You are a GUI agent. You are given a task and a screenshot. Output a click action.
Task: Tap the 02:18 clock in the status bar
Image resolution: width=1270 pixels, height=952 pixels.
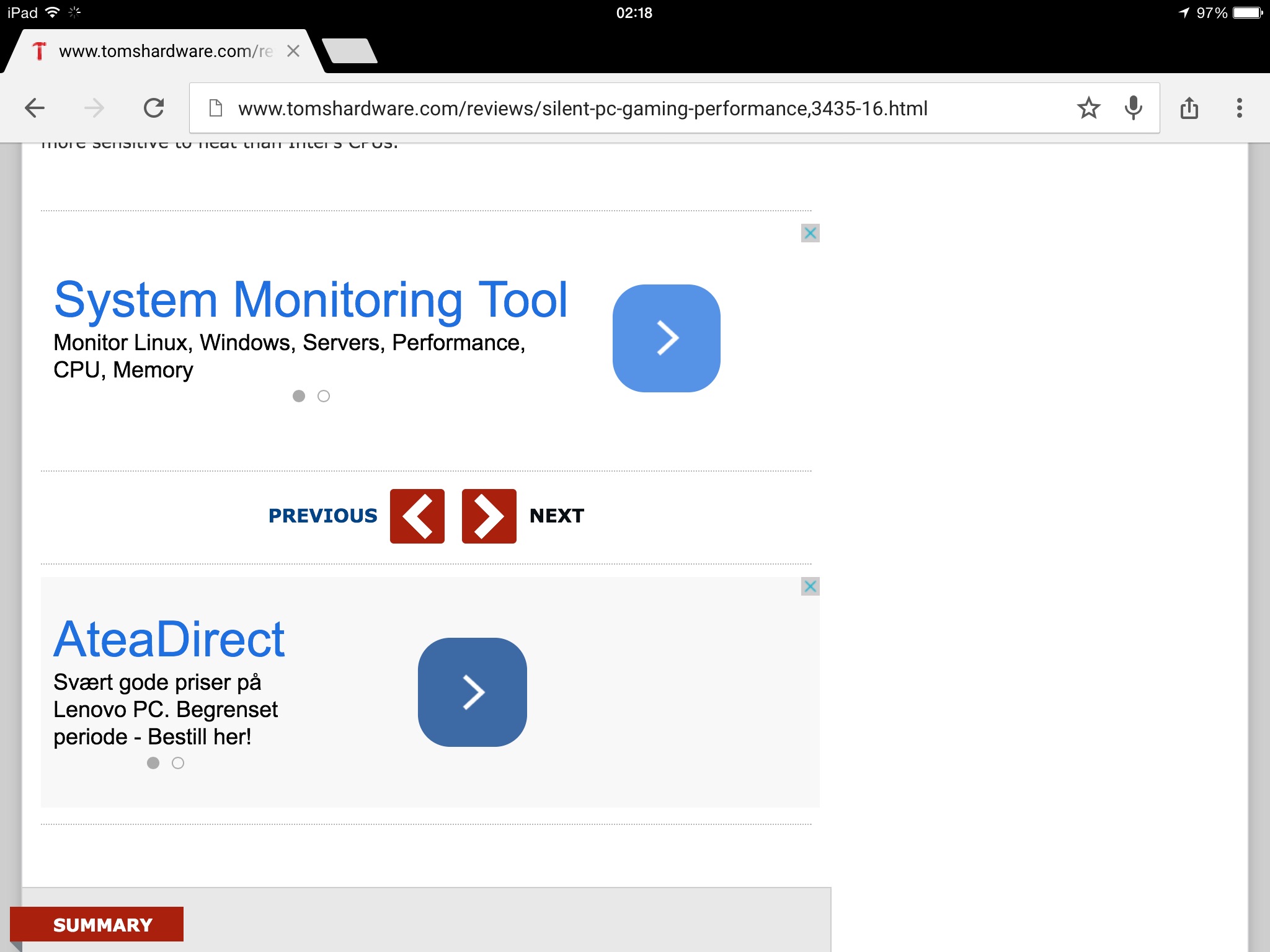pyautogui.click(x=634, y=12)
